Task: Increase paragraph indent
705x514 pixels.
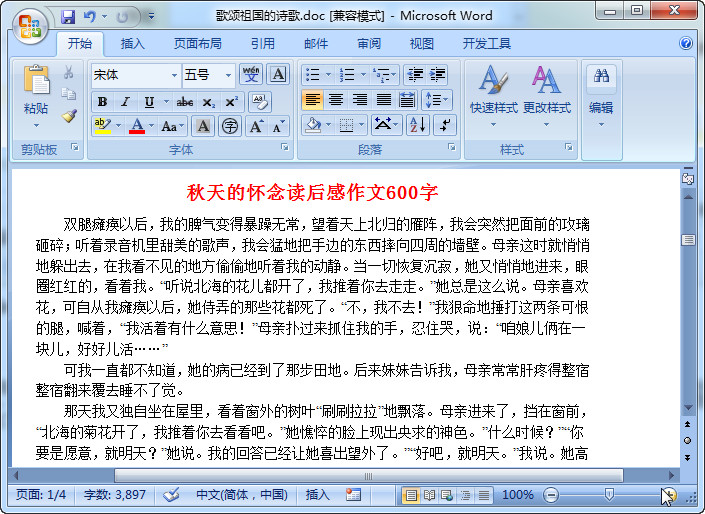Action: tap(437, 74)
